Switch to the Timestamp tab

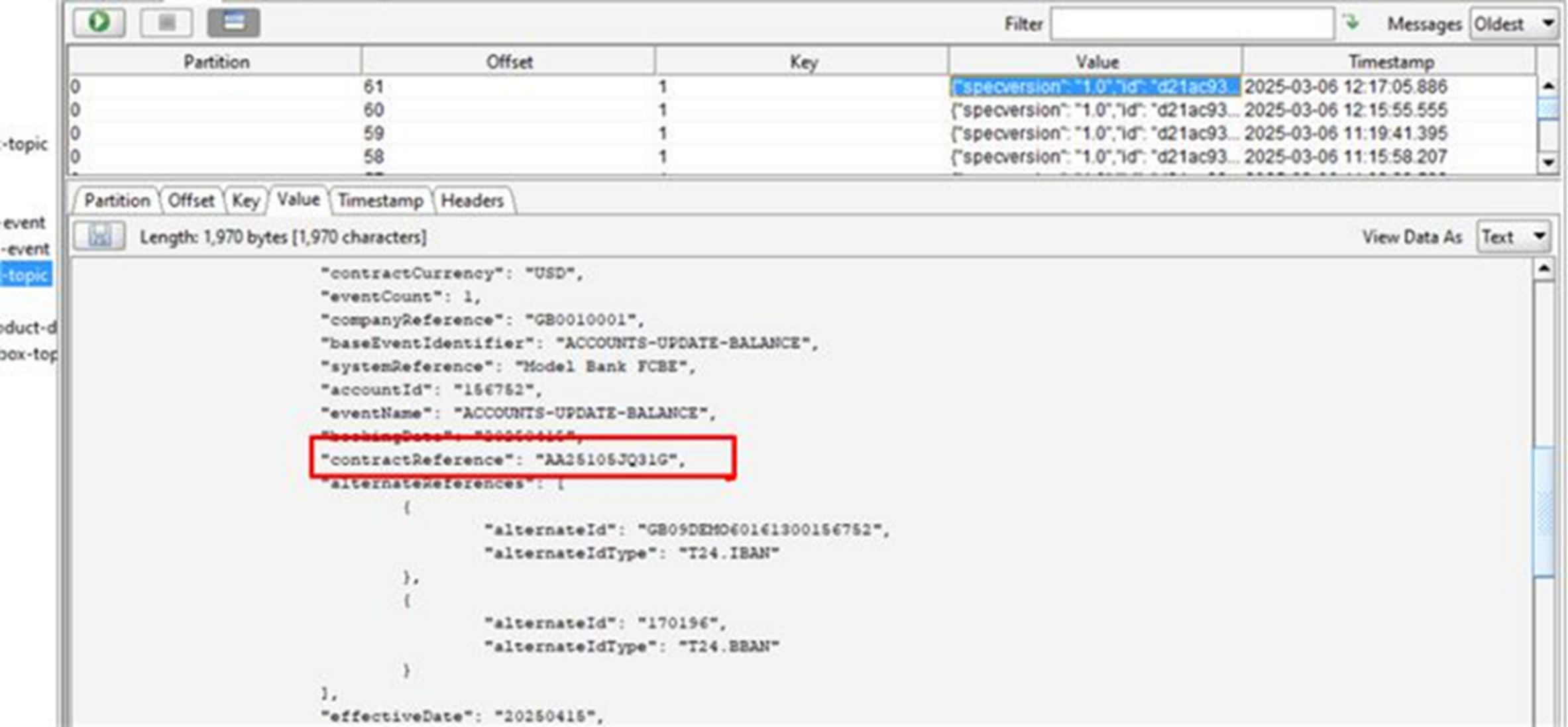tap(380, 201)
